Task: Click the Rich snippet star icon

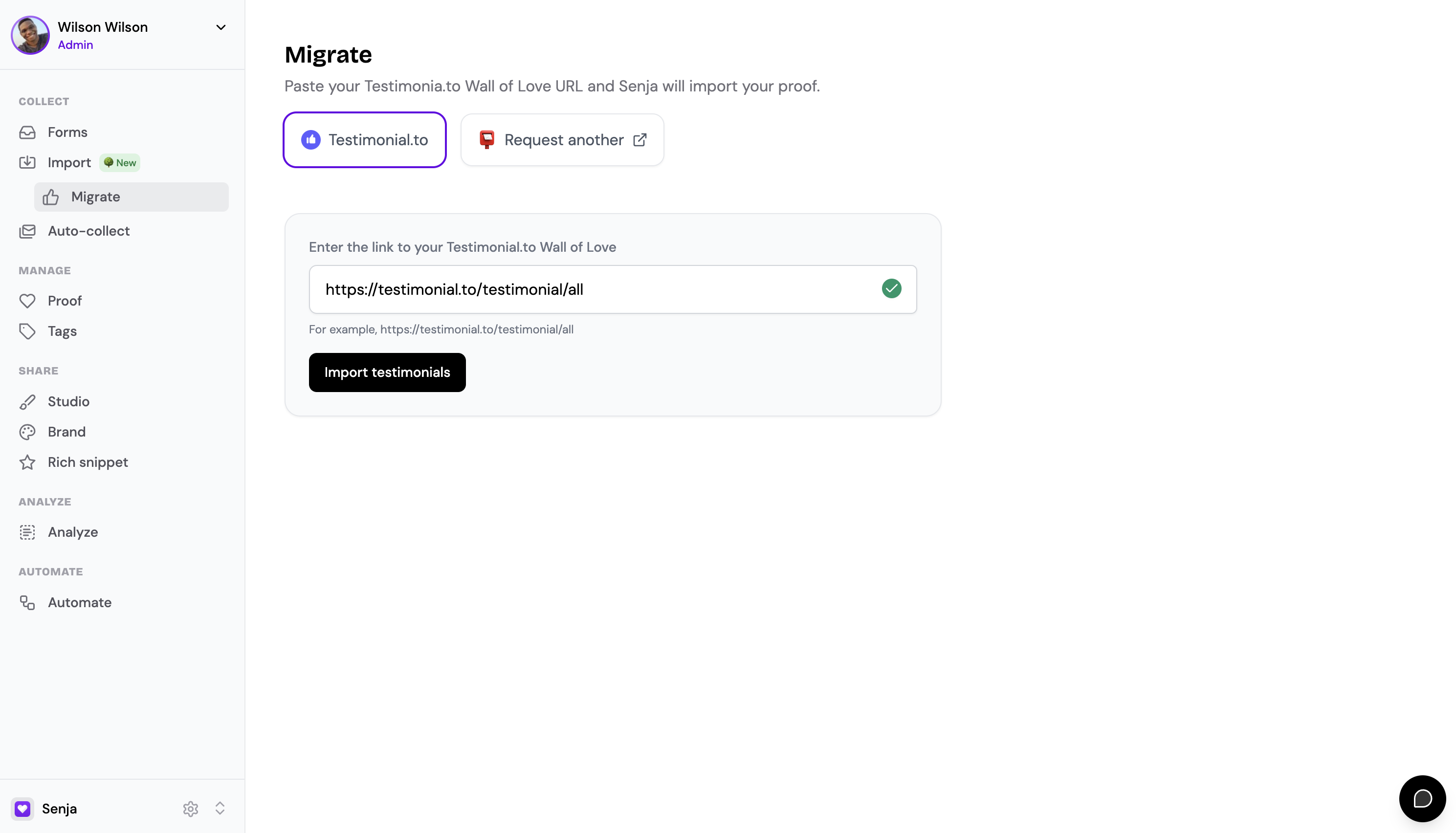Action: (x=27, y=462)
